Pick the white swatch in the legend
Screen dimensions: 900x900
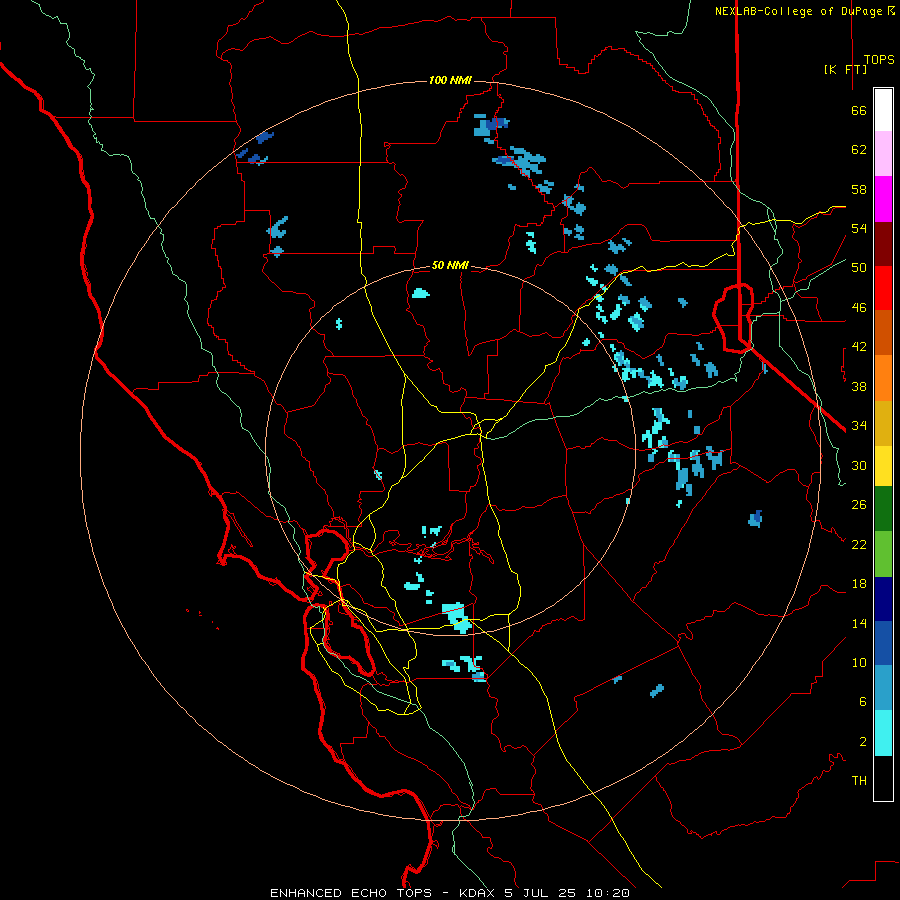883,110
